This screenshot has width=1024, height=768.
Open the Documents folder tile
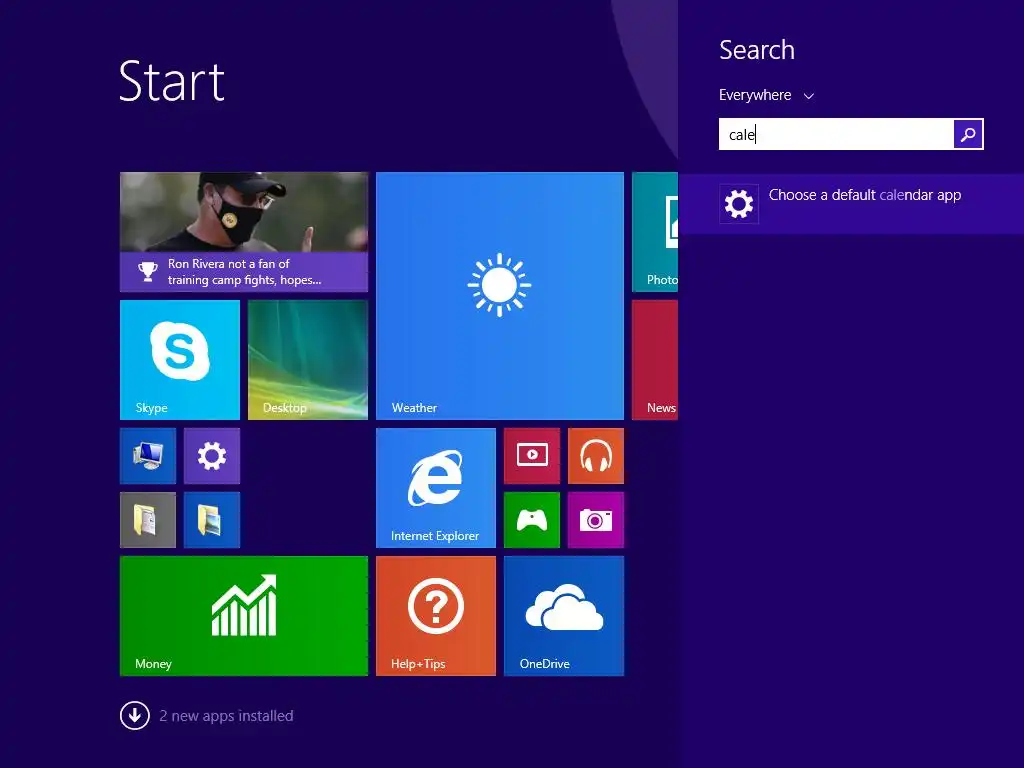(x=148, y=520)
